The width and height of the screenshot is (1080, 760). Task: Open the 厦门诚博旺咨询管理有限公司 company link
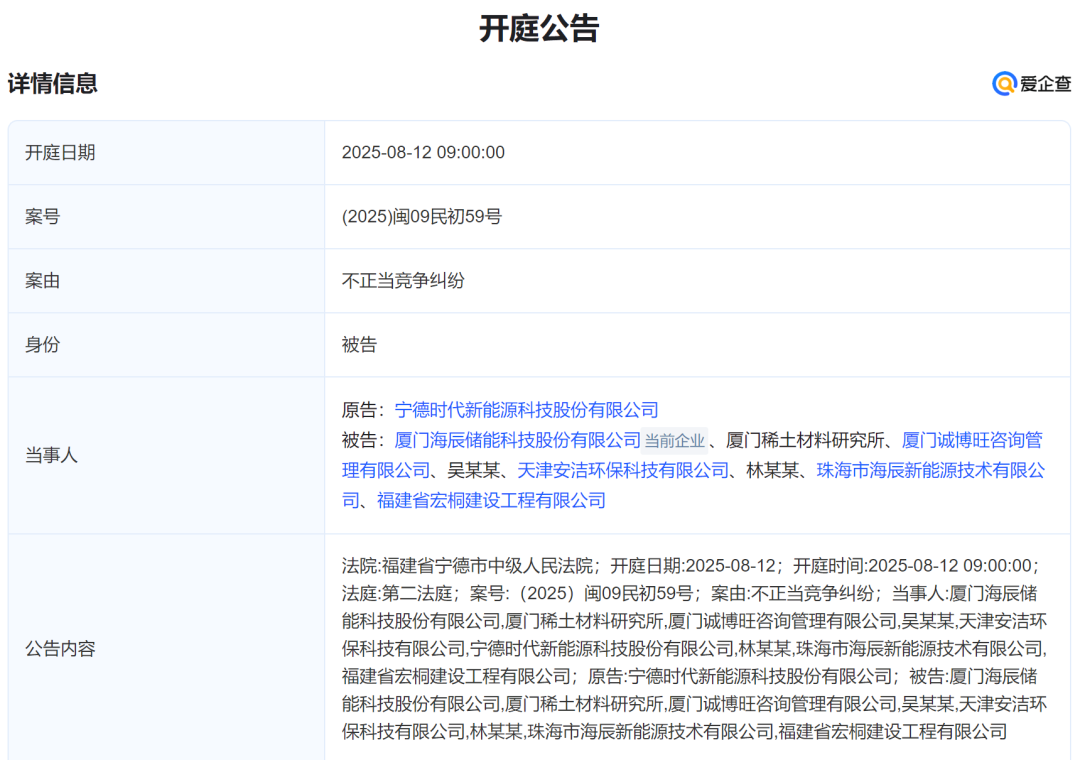972,440
